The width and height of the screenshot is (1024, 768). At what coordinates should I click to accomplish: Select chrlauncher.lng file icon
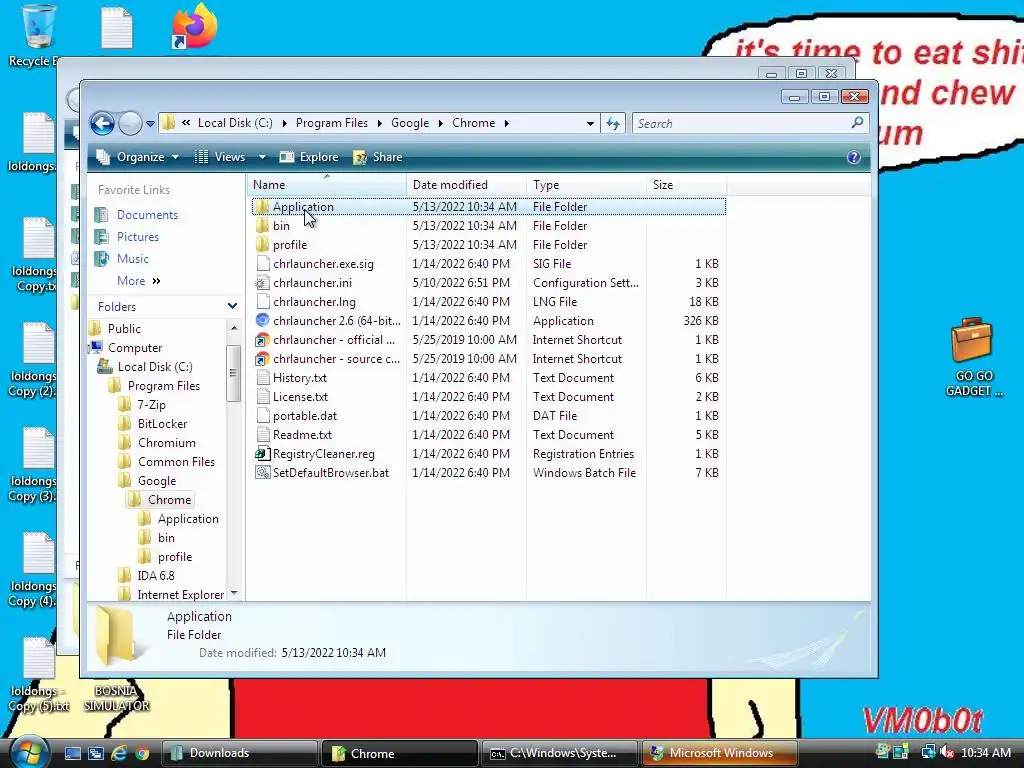point(263,302)
